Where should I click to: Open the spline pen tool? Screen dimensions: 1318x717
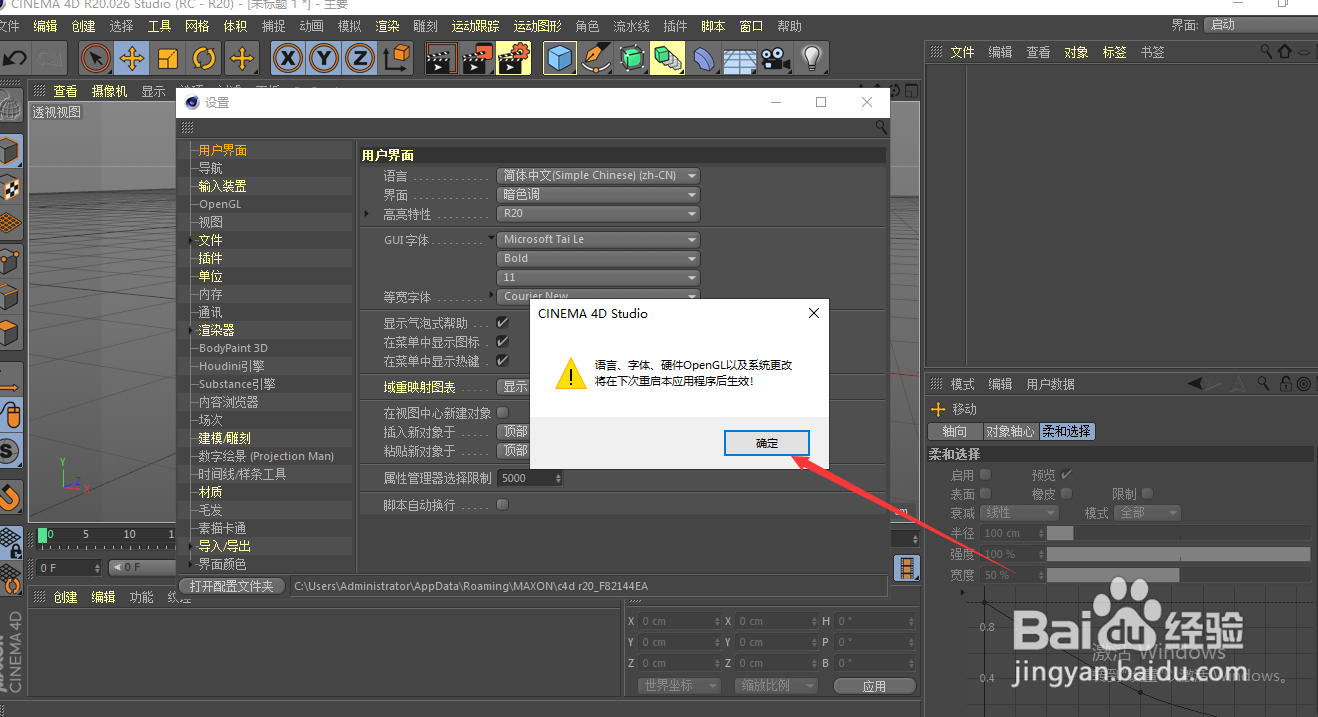596,59
